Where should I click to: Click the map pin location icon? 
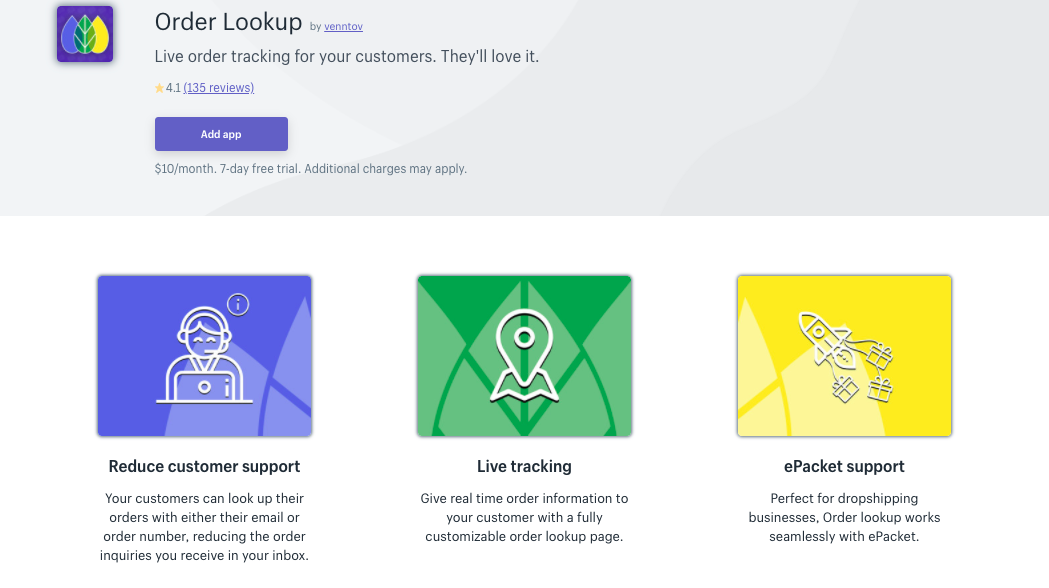(x=524, y=355)
